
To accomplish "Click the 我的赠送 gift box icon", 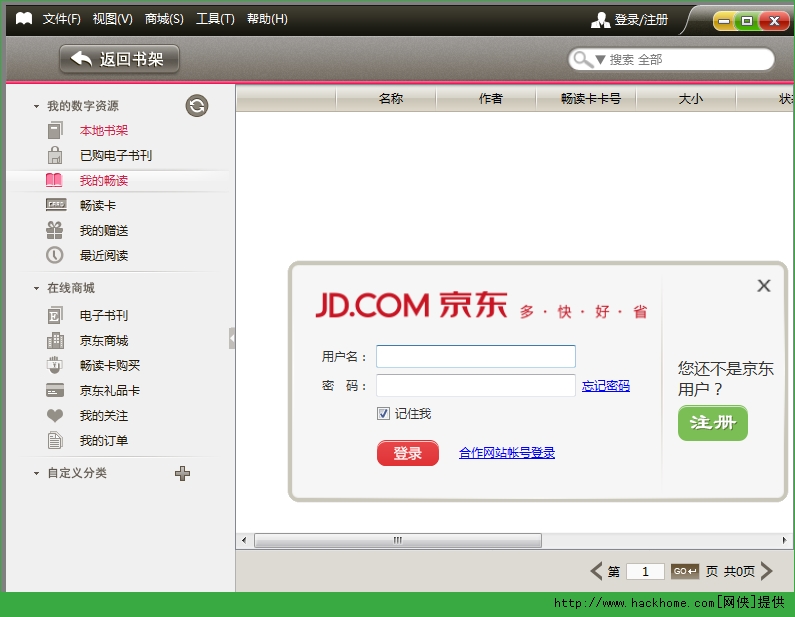I will 55,230.
